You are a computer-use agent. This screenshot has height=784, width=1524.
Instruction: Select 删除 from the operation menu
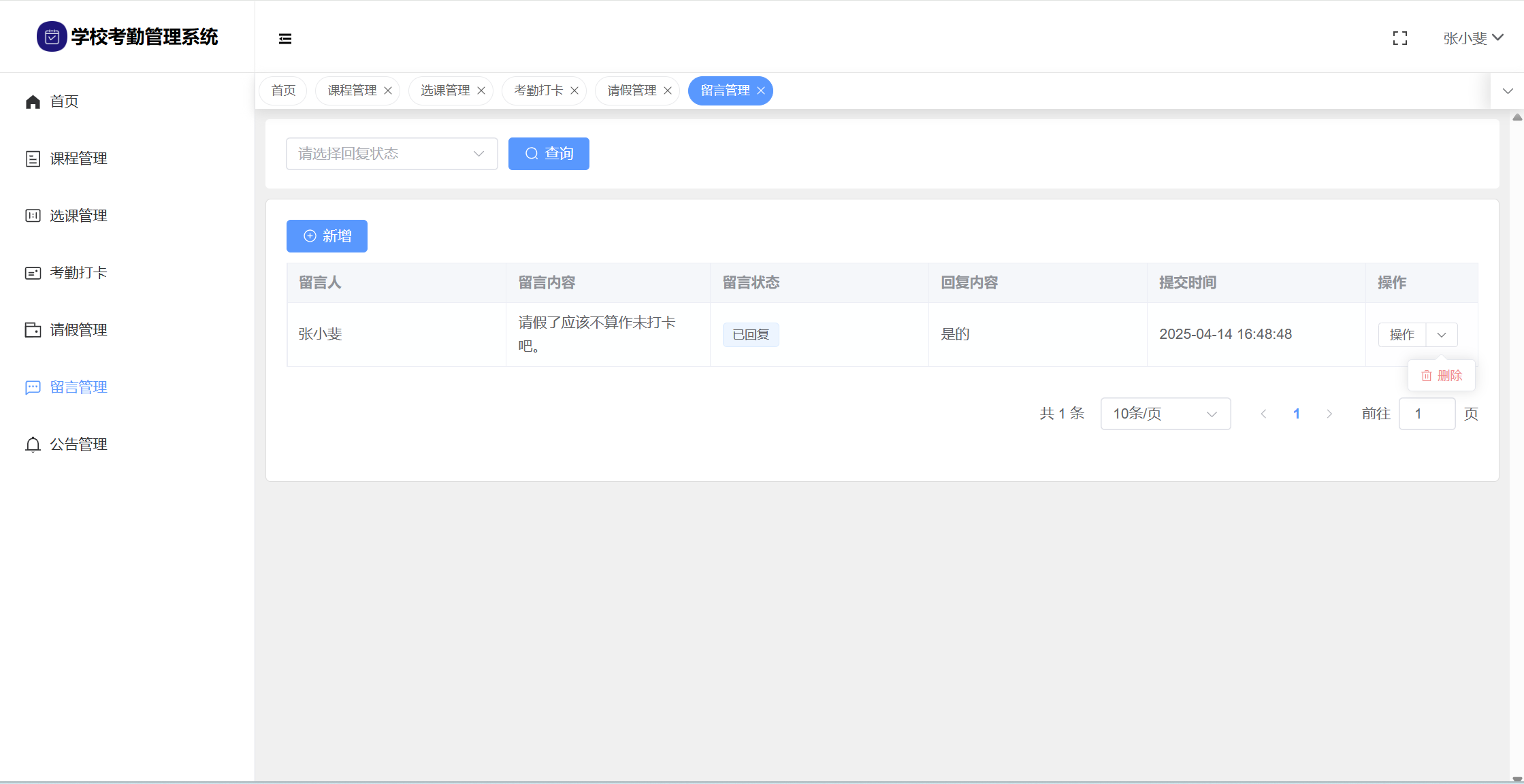pos(1442,376)
